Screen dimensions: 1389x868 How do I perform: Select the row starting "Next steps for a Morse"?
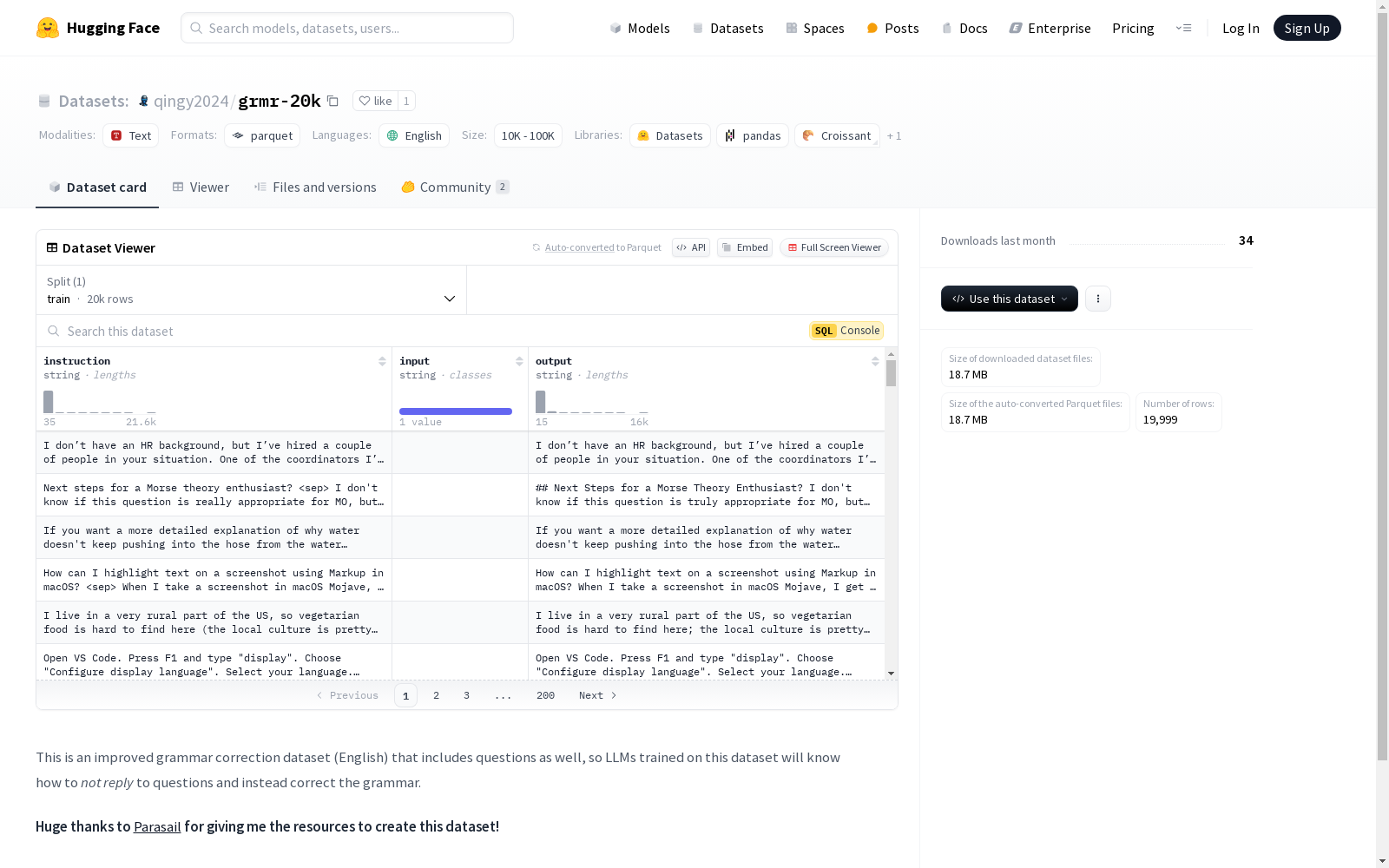(460, 495)
